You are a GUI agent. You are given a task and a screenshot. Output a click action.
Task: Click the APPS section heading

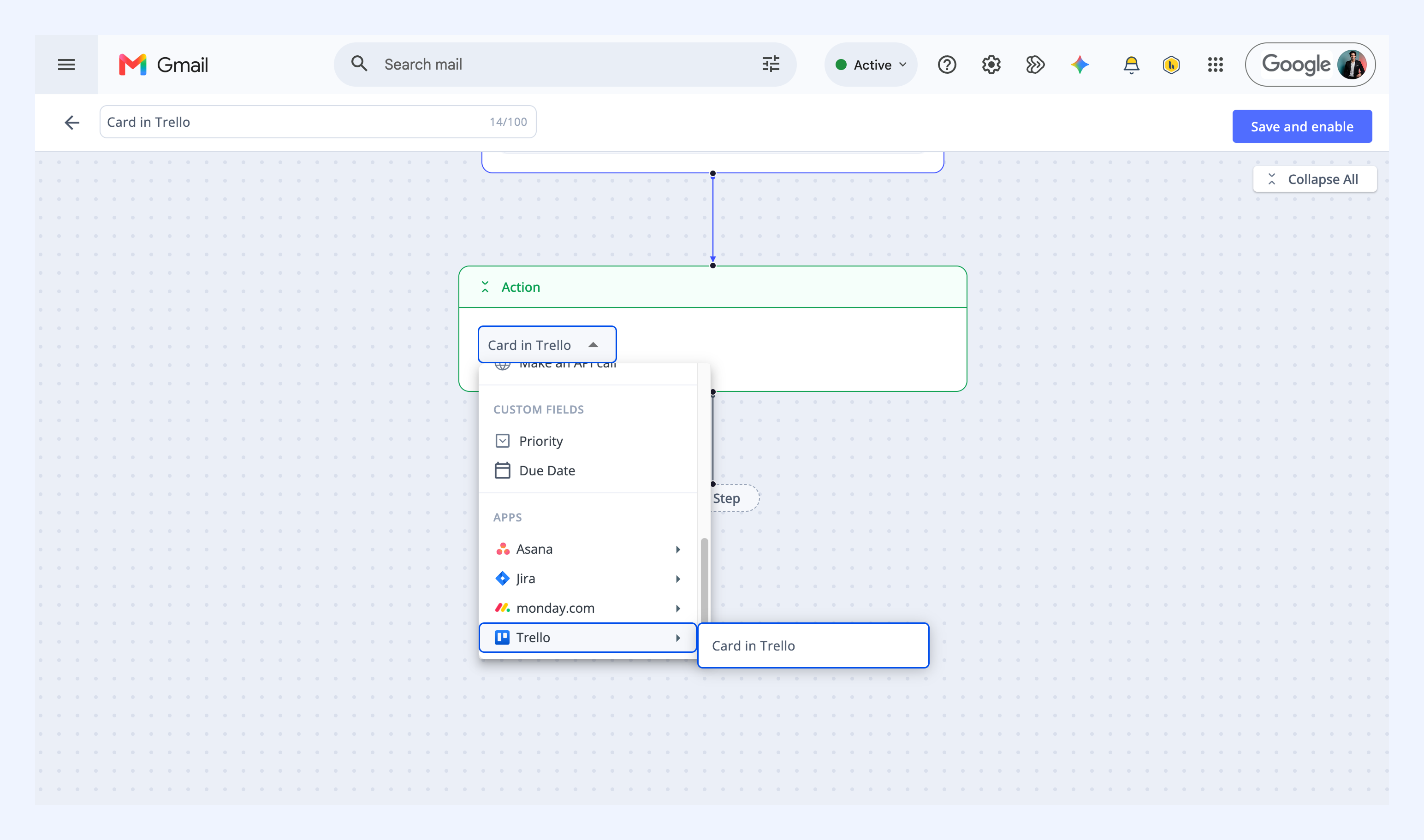[x=507, y=517]
